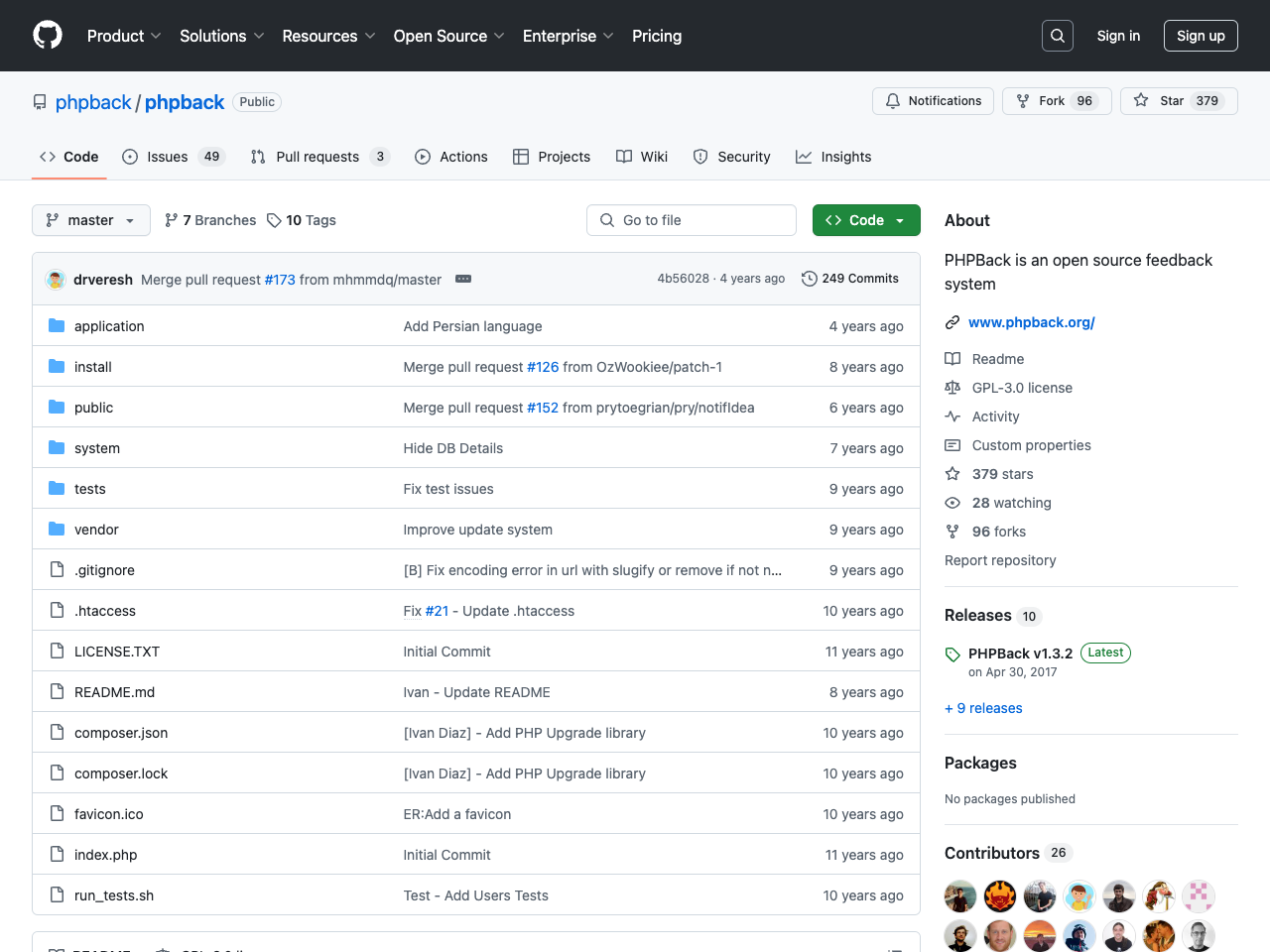Open drveresh avatar profile
Viewport: 1270px width, 952px height.
coord(57,280)
